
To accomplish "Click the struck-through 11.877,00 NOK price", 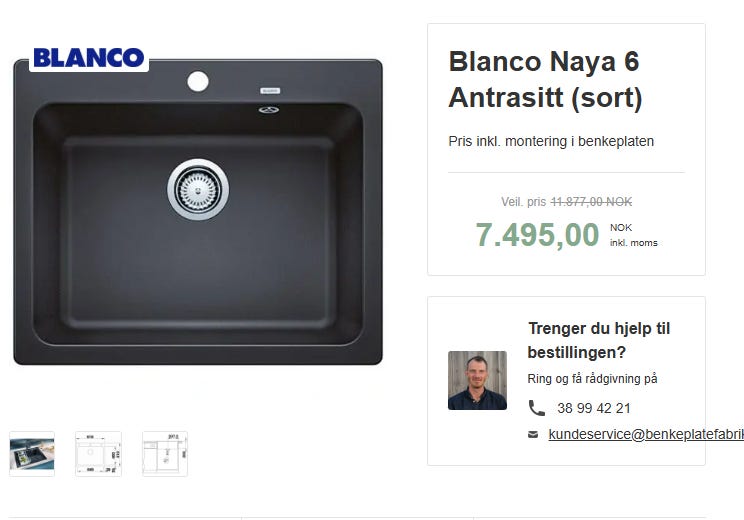I will (x=591, y=202).
